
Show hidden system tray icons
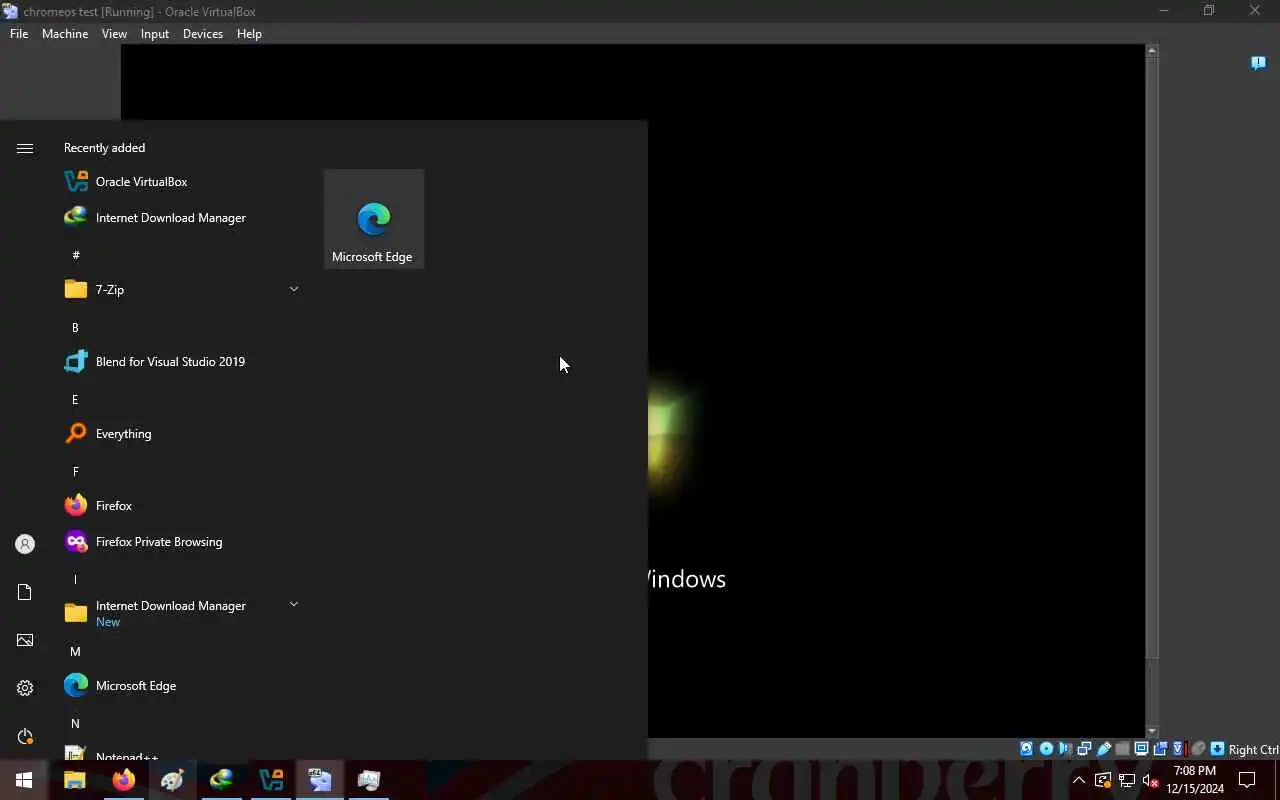coord(1078,780)
